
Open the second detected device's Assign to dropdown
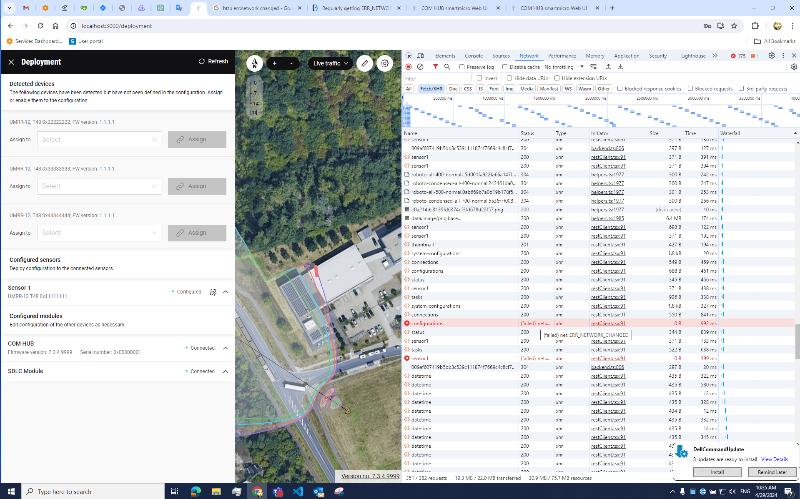point(99,186)
